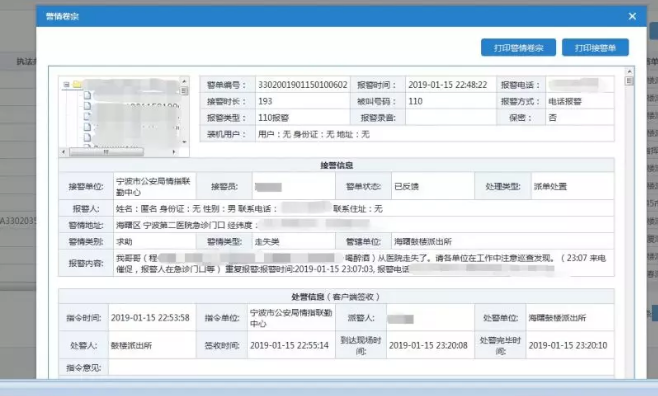The height and width of the screenshot is (396, 658).
Task: Select the yellow folder icon in the tree
Action: [x=77, y=84]
